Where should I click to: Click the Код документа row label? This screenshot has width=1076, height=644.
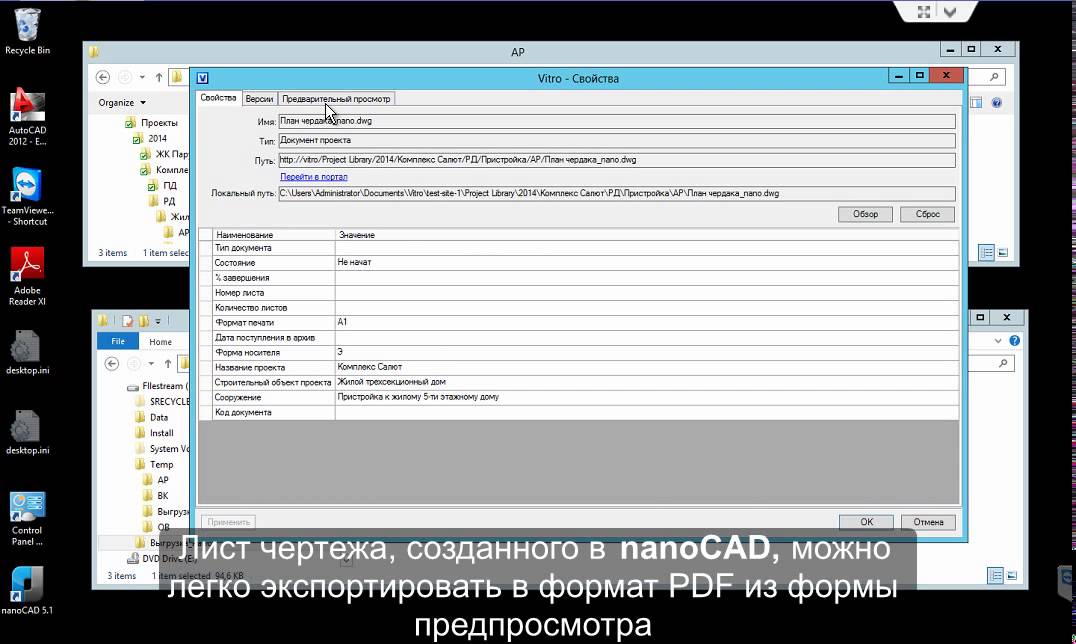pos(243,413)
